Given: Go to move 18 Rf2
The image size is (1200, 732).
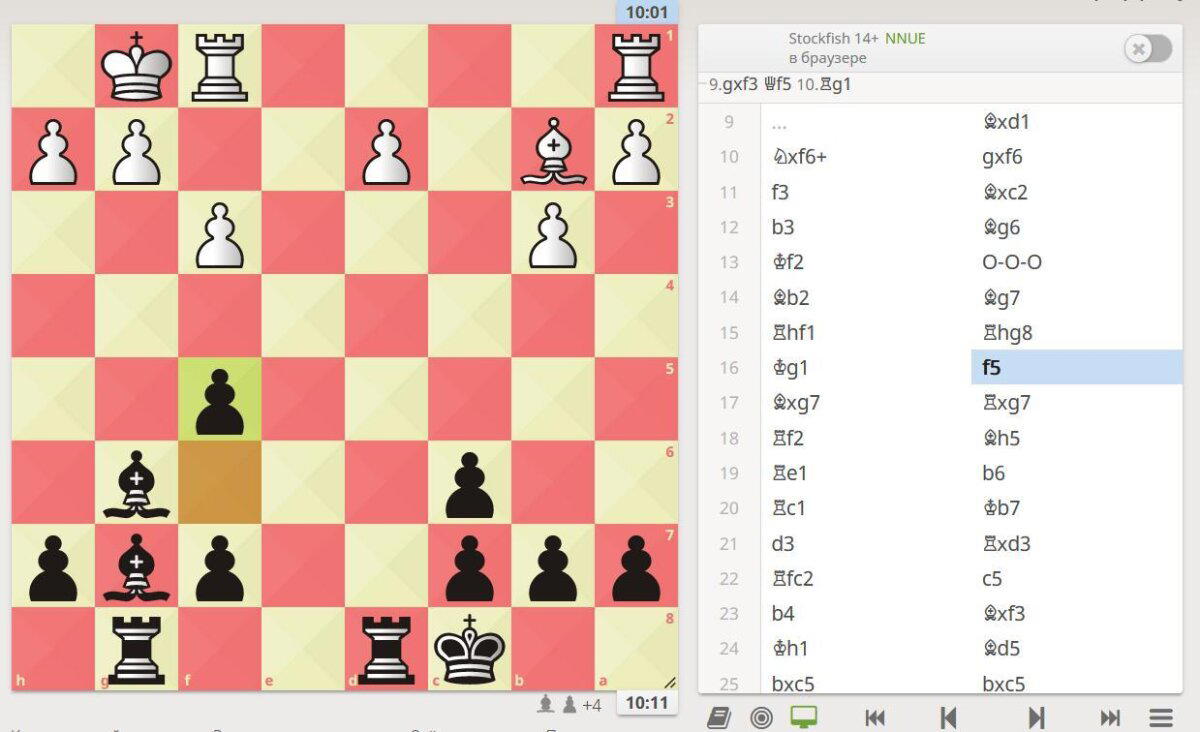Looking at the screenshot, I should (865, 438).
